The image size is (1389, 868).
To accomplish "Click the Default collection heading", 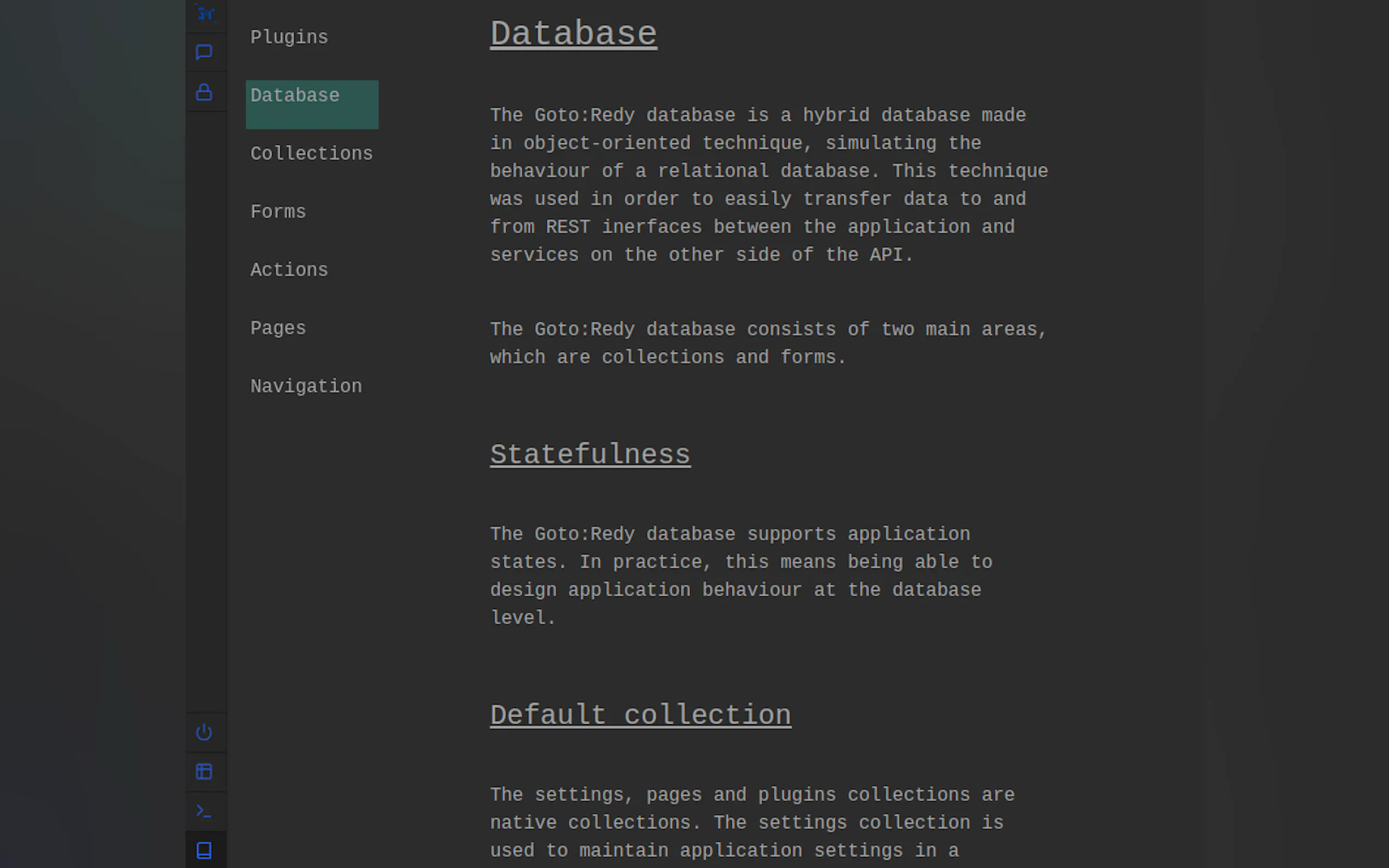I will point(640,715).
